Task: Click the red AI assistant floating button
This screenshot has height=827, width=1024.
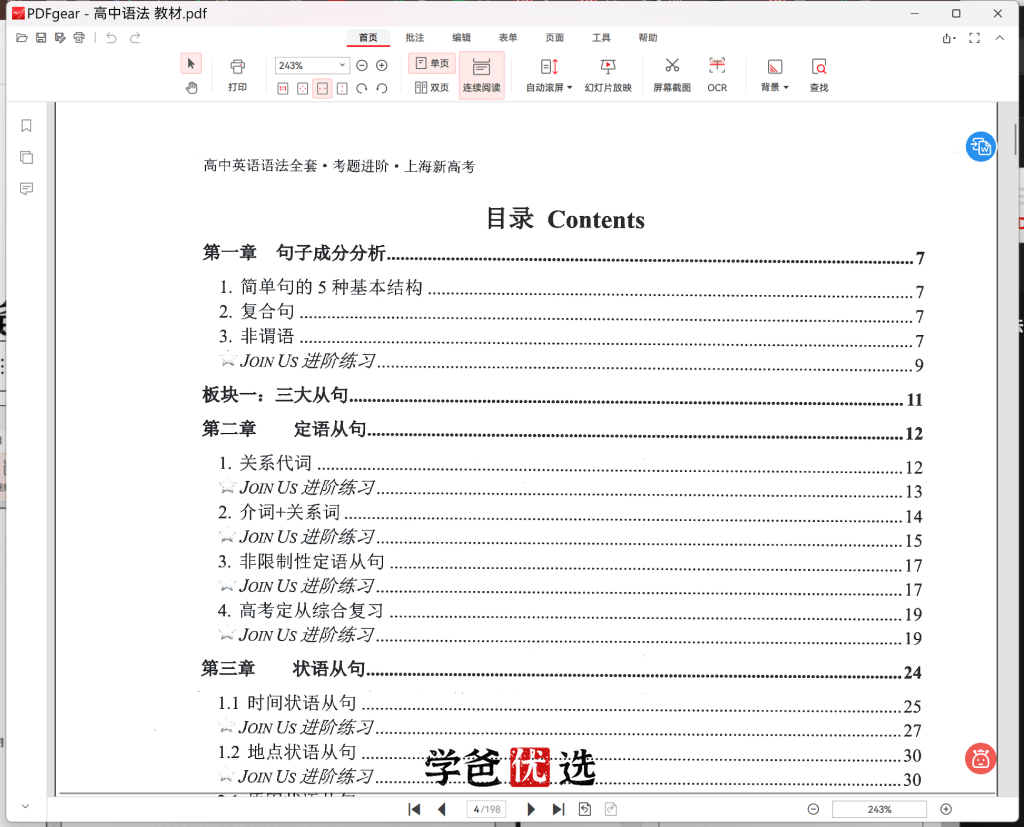Action: coord(980,758)
